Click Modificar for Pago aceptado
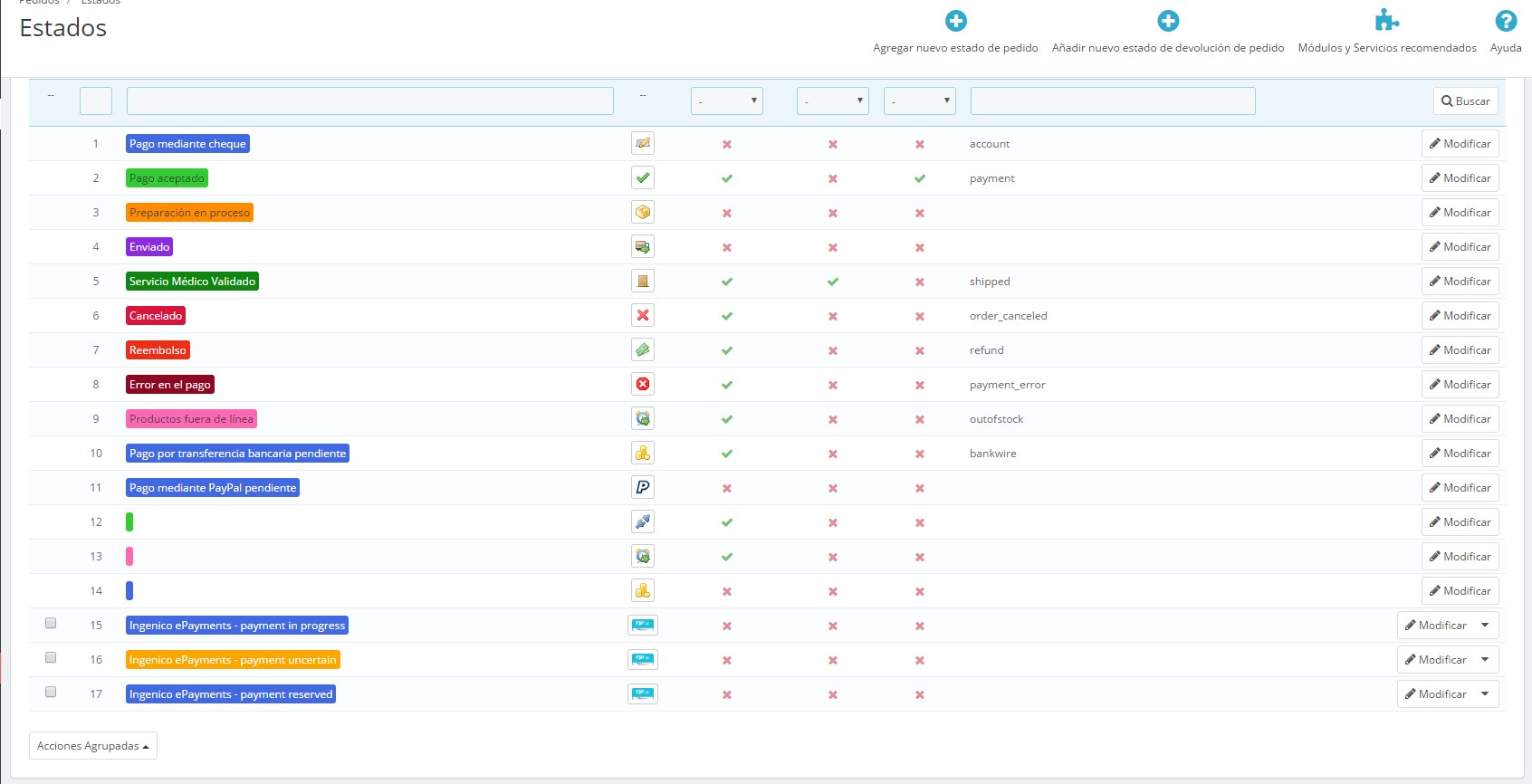This screenshot has width=1532, height=784. (x=1460, y=177)
